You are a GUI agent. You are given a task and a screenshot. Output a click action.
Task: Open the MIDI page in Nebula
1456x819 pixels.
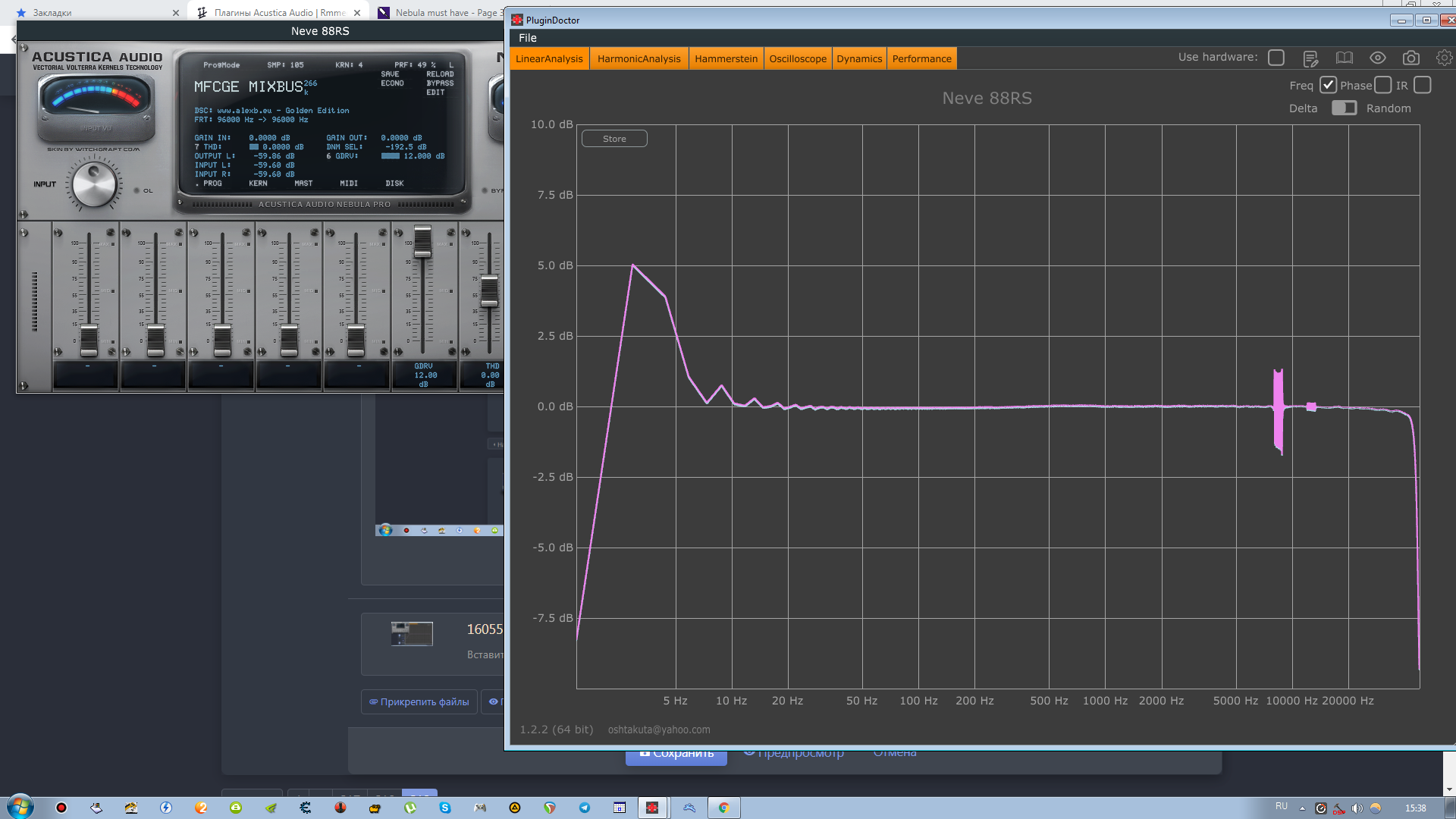click(349, 184)
